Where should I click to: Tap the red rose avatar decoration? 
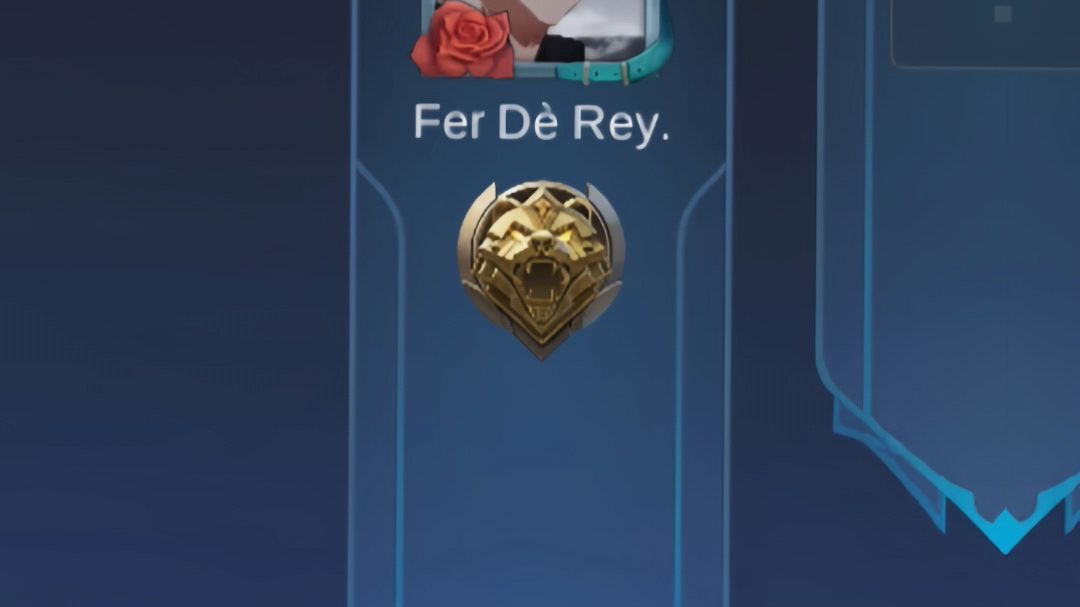coord(463,39)
